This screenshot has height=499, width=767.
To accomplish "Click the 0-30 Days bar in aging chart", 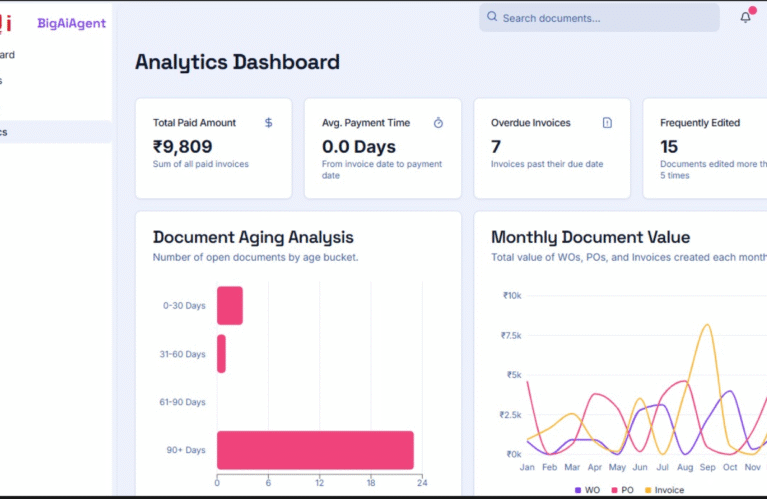I will click(x=230, y=305).
